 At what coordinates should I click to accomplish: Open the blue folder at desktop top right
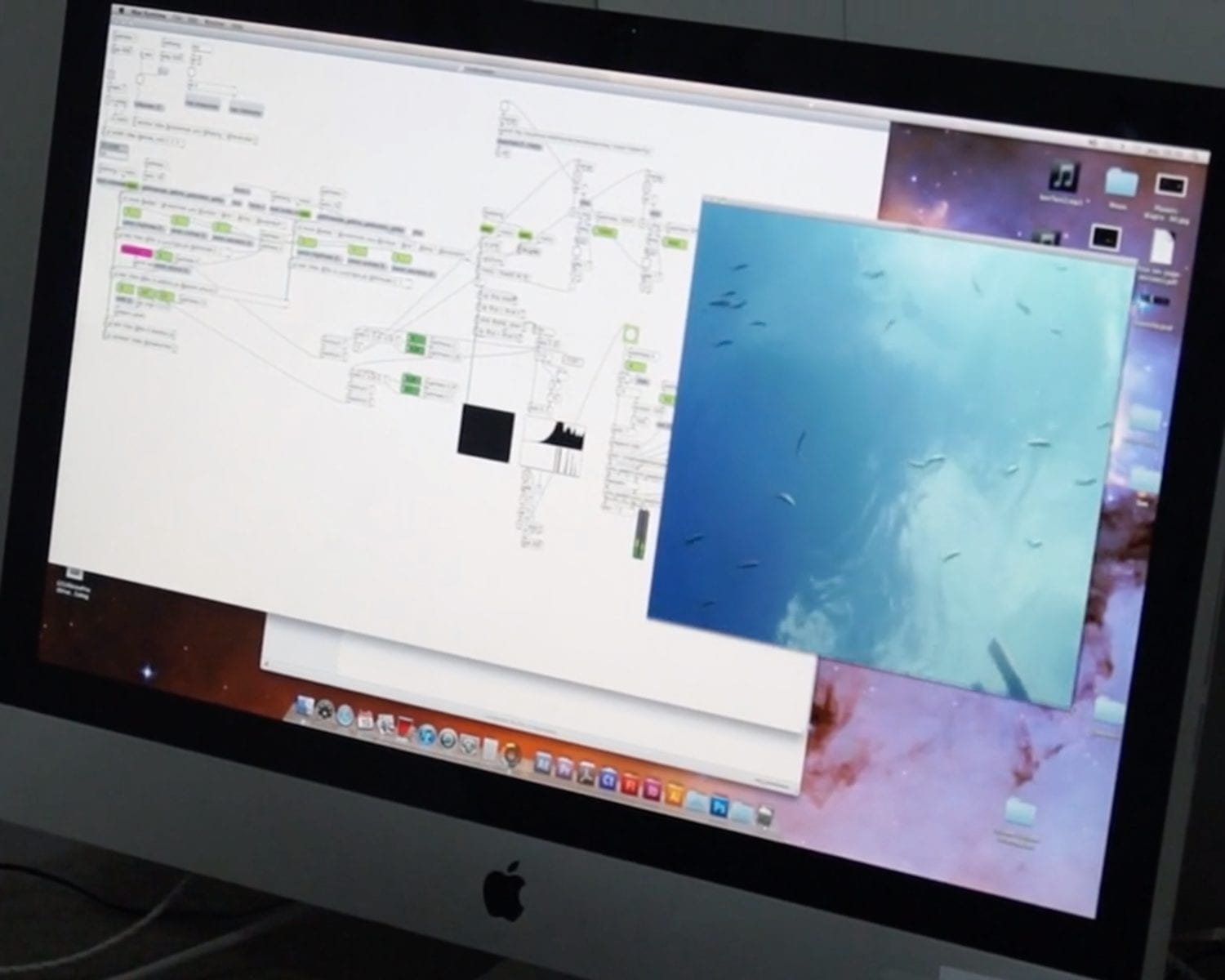pyautogui.click(x=1120, y=183)
